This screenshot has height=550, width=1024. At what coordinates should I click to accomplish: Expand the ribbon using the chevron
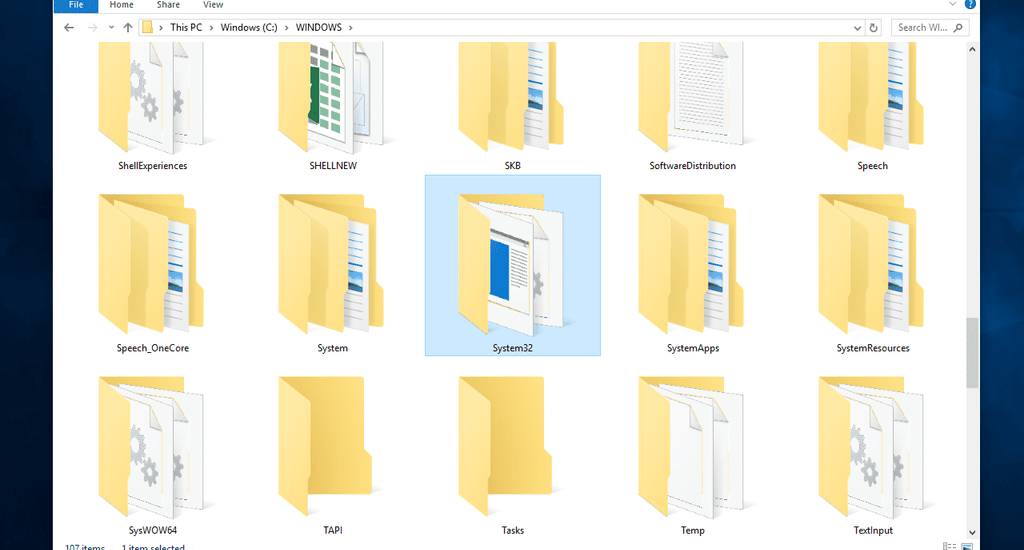955,5
